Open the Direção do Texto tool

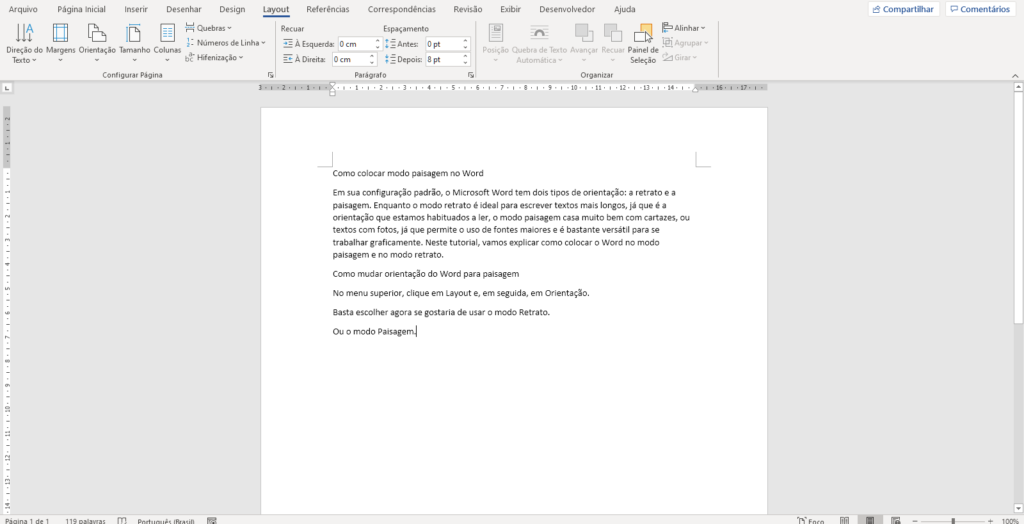[24, 43]
